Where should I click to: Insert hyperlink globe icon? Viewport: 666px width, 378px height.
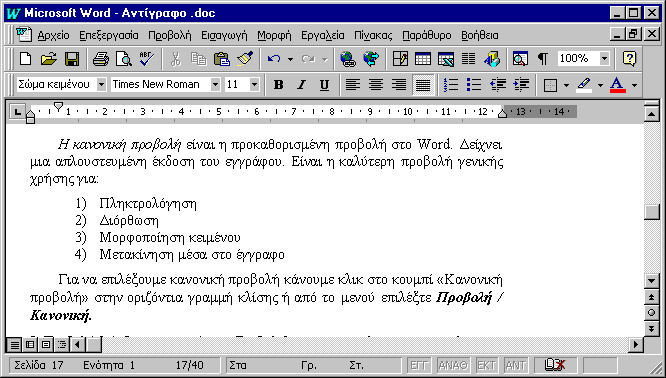click(x=348, y=59)
